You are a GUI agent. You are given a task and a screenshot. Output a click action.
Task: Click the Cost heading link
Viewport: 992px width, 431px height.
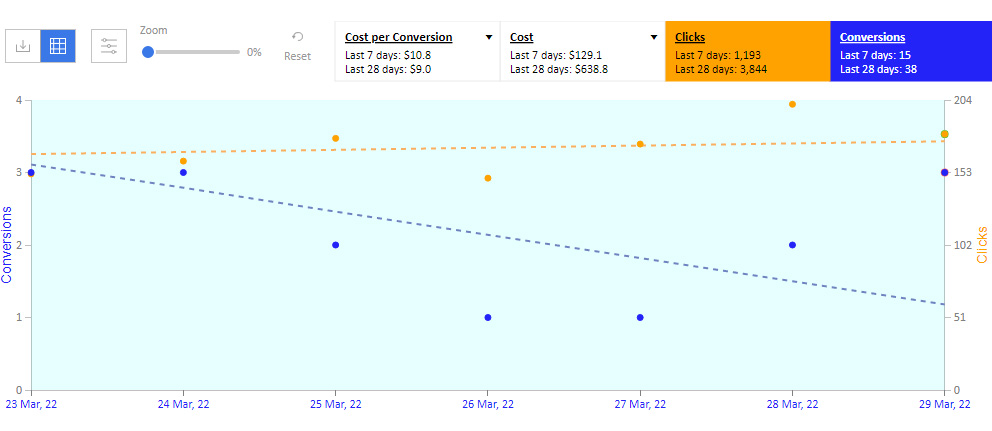521,37
